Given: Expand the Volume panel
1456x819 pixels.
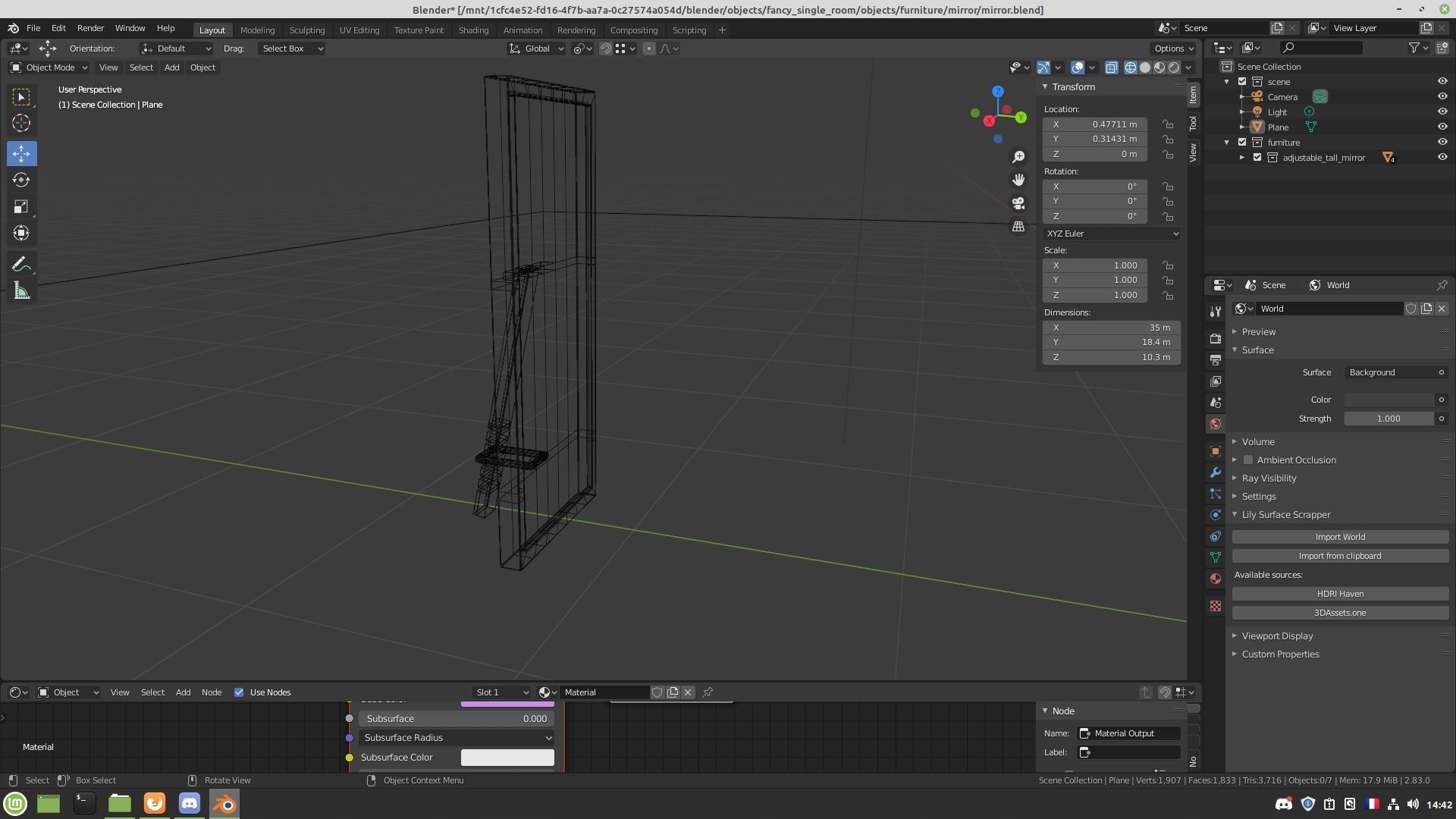Looking at the screenshot, I should pos(1258,442).
